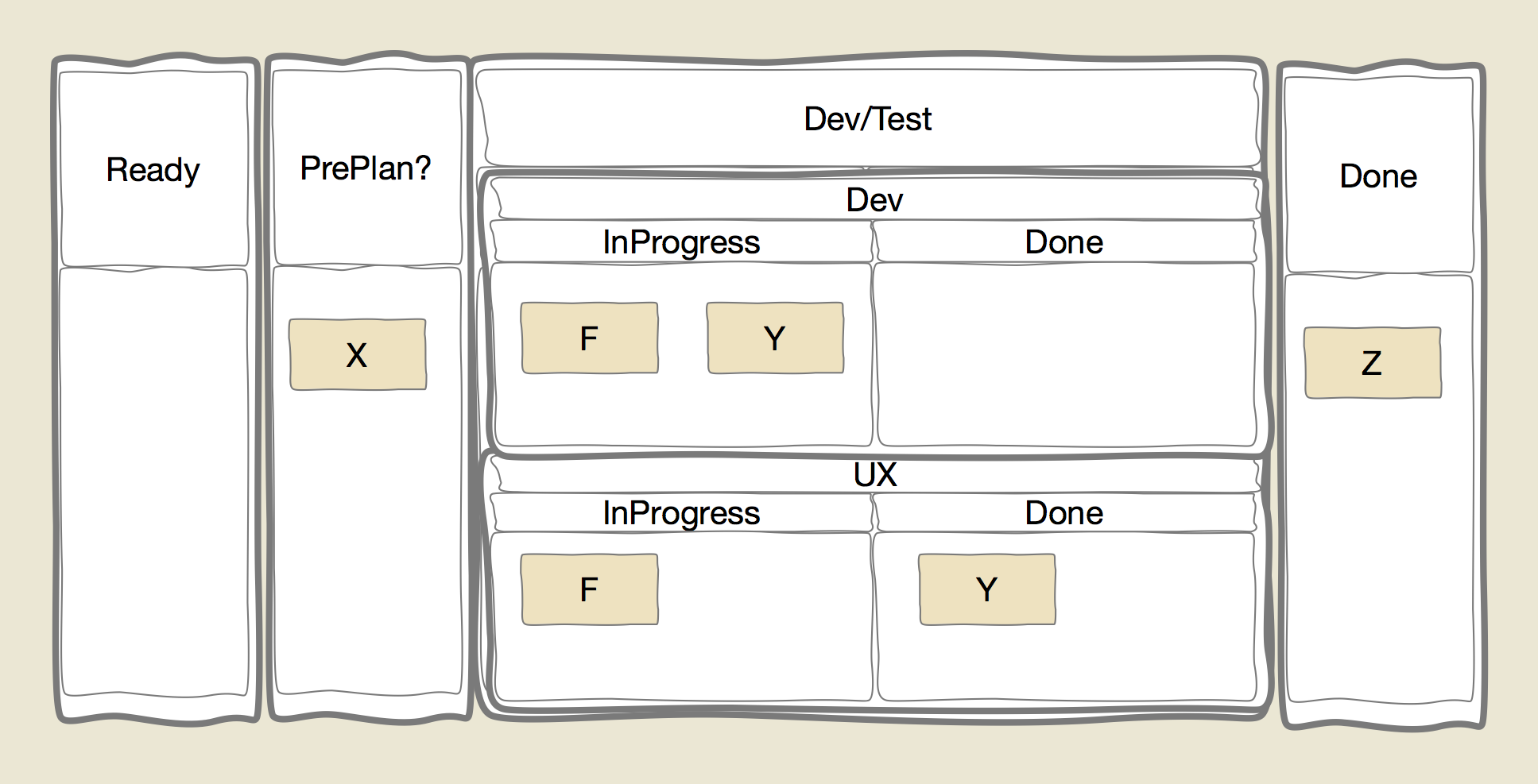
Task: Select the UX swimlane header
Action: [x=875, y=474]
